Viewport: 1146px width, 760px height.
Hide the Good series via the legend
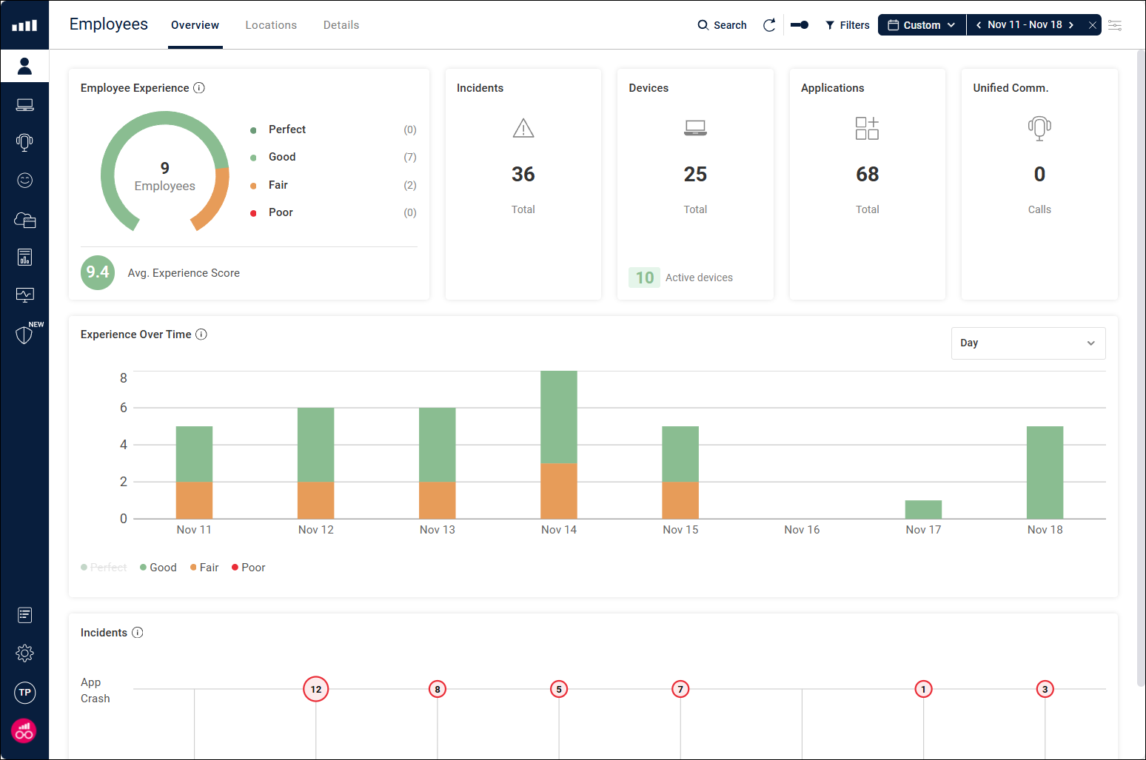pyautogui.click(x=157, y=567)
